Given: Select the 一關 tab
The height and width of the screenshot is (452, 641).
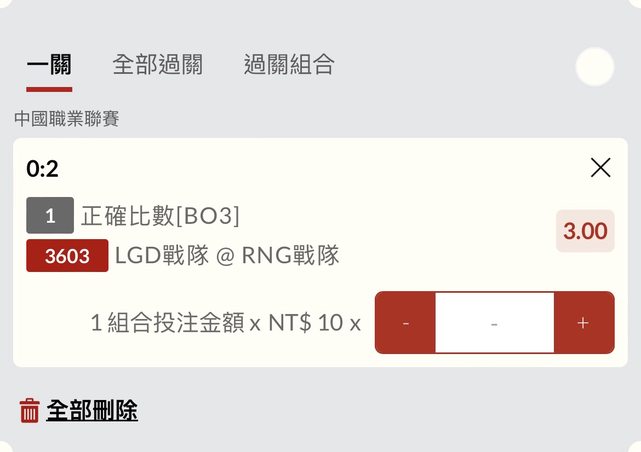Looking at the screenshot, I should 49,66.
